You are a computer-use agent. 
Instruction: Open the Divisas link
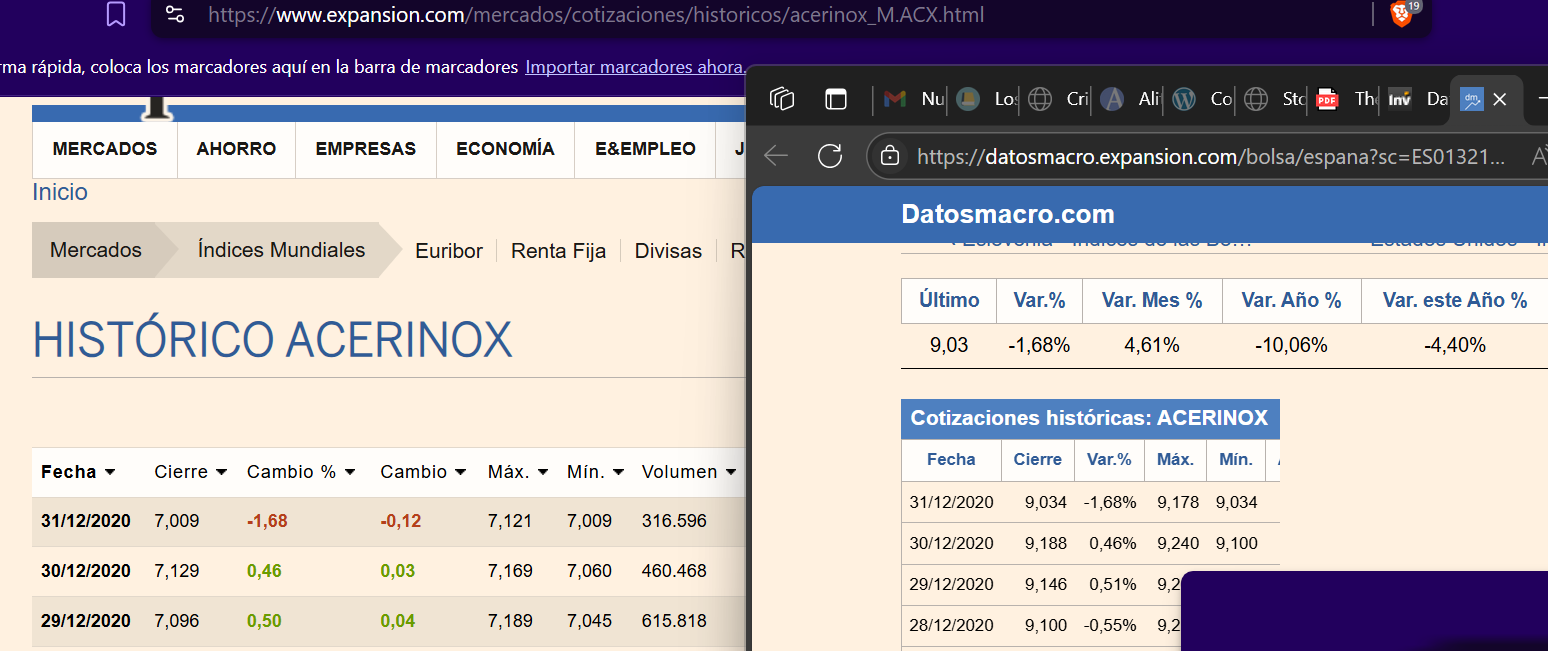[668, 251]
